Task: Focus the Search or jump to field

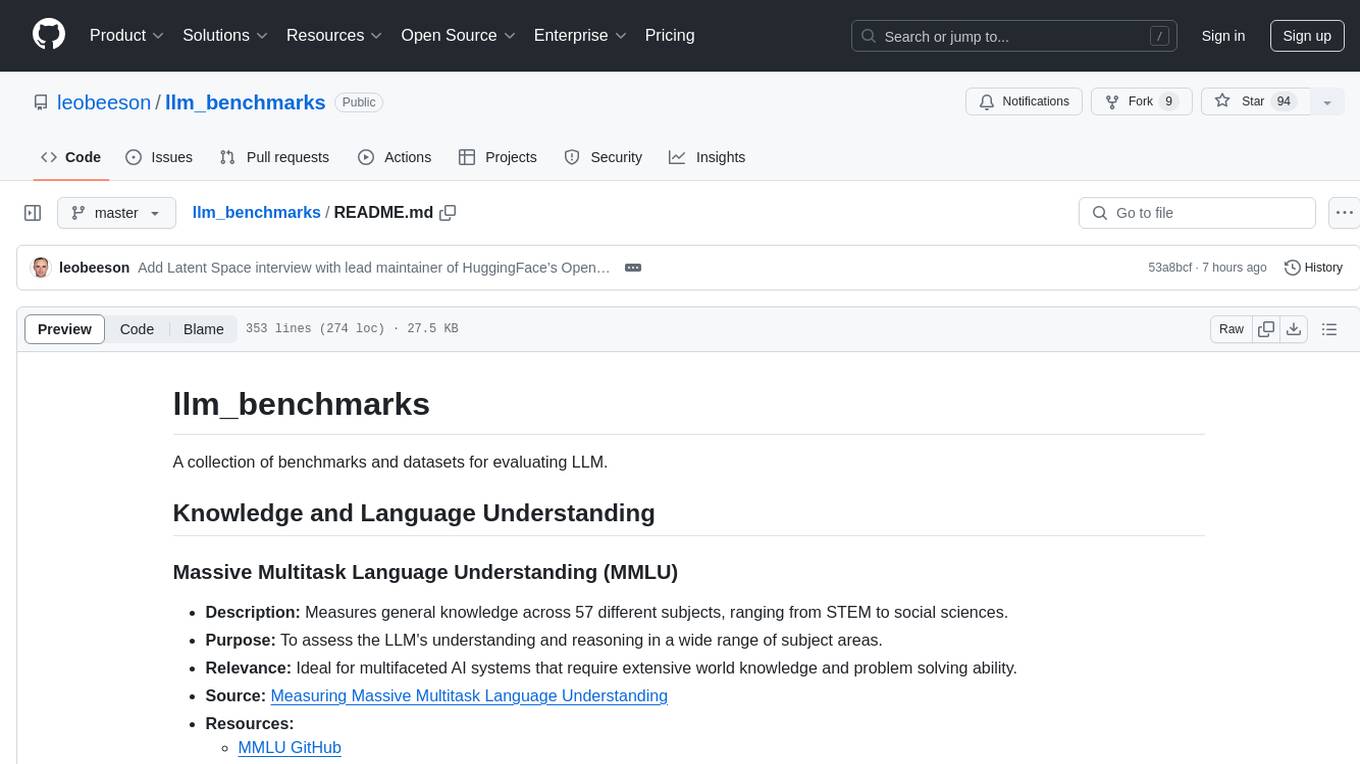Action: pyautogui.click(x=1014, y=36)
